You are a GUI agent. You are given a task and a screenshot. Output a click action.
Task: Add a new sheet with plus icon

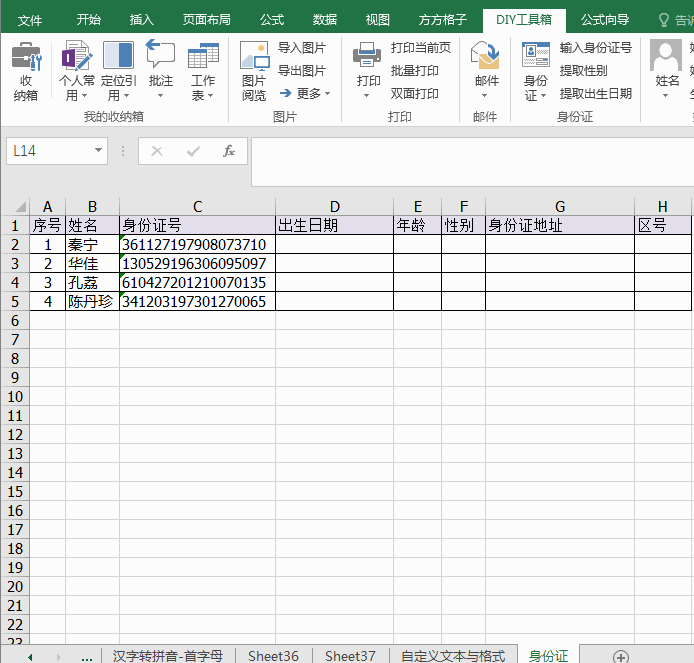[621, 656]
